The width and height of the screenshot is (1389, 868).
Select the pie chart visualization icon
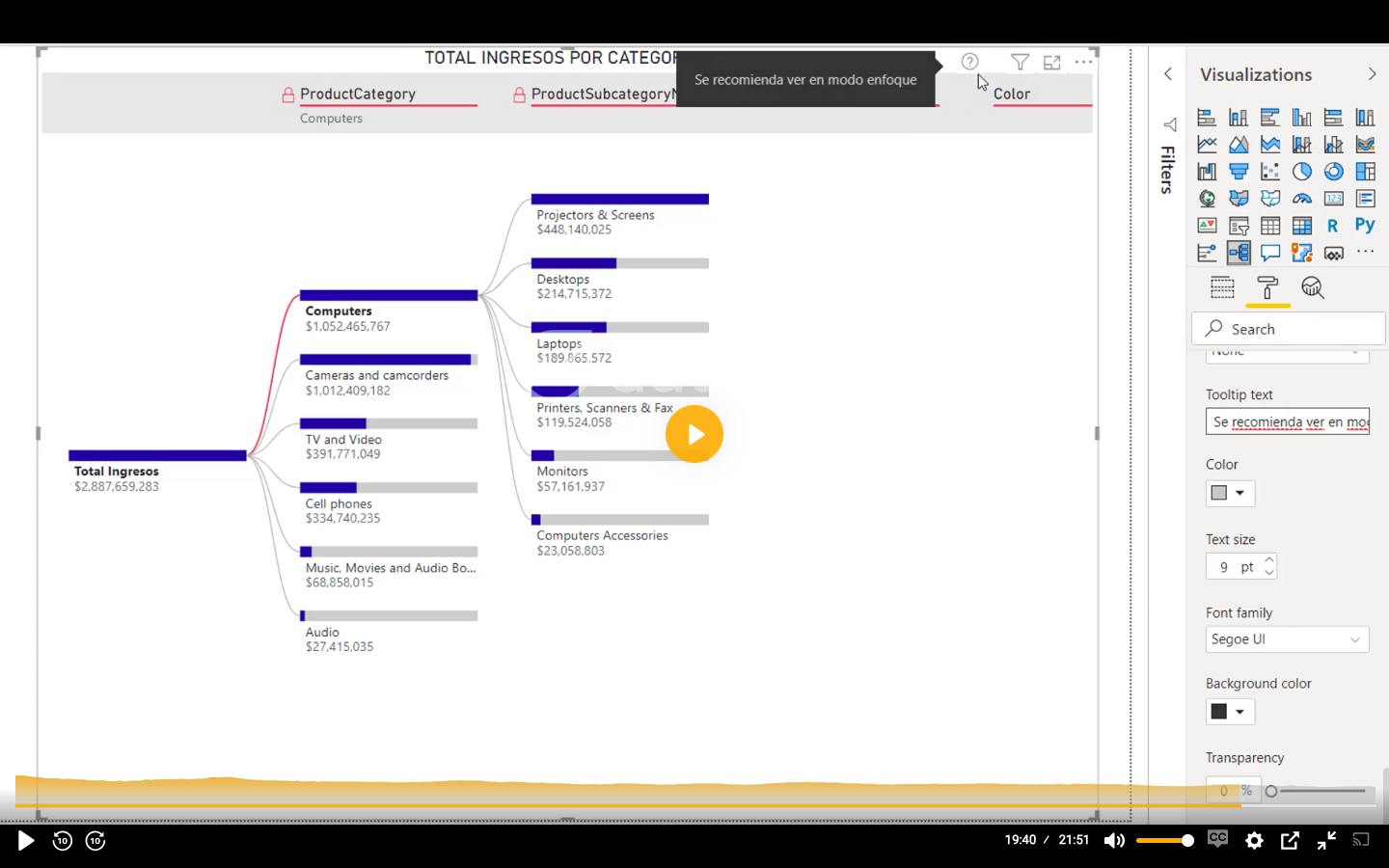pyautogui.click(x=1301, y=172)
